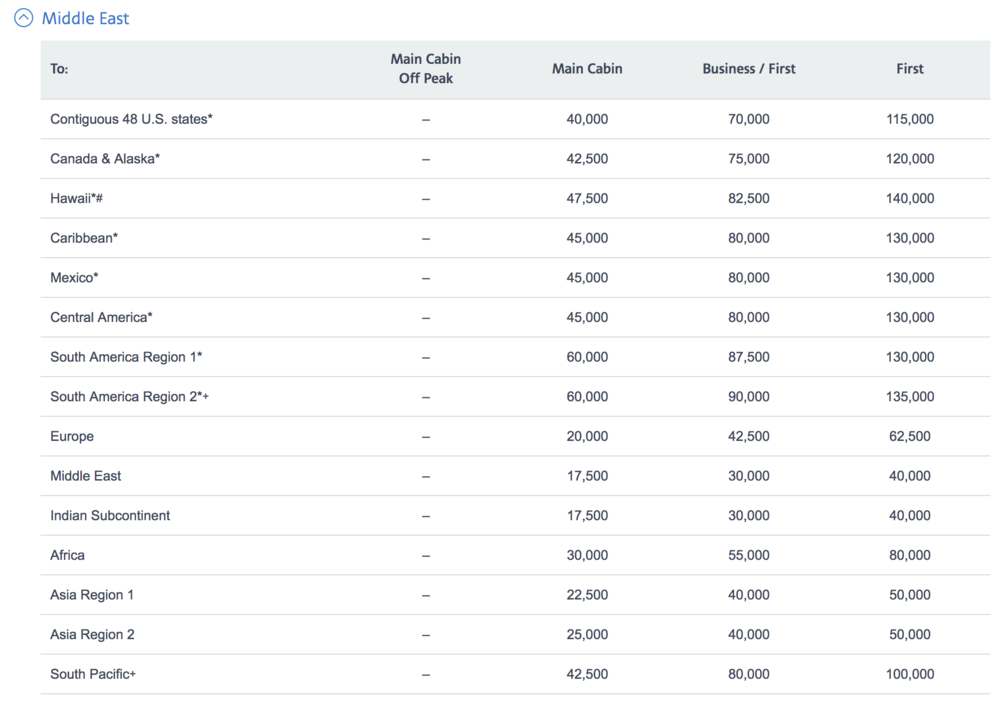Screen dimensions: 1000x702
Task: Click South Pacific First value 100,000
Action: point(910,674)
